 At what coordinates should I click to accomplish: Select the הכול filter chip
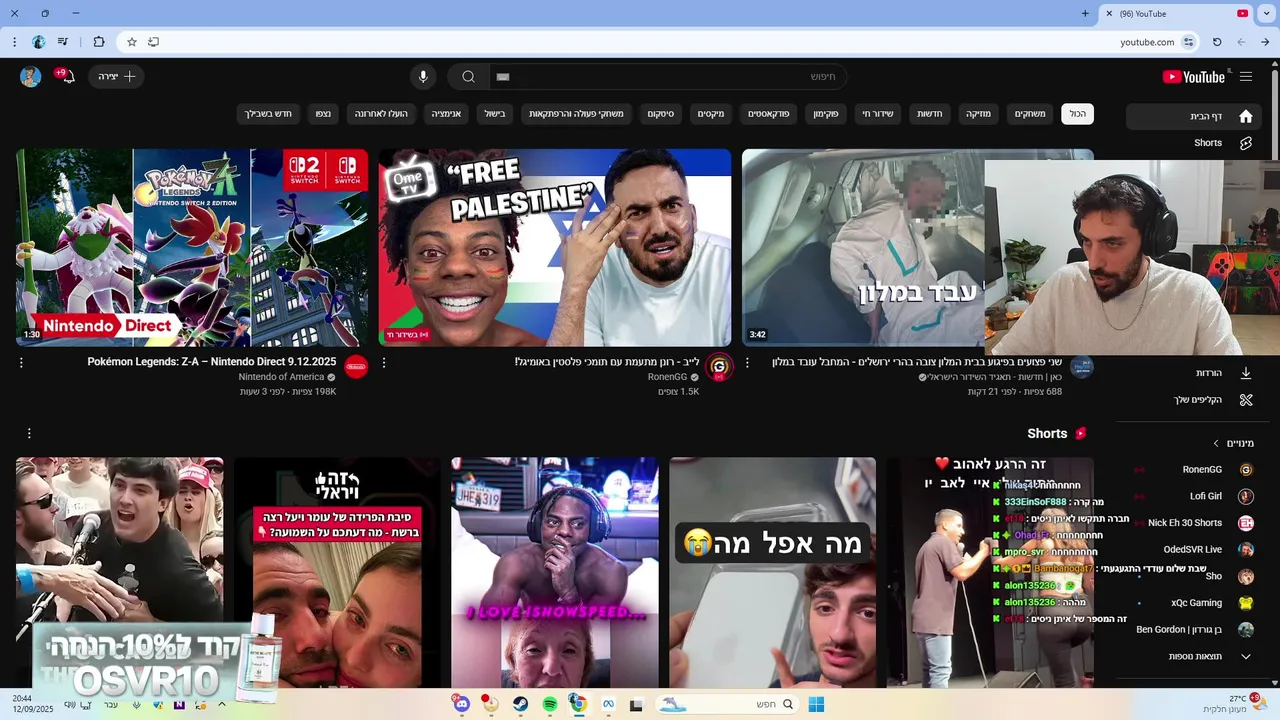pyautogui.click(x=1077, y=114)
